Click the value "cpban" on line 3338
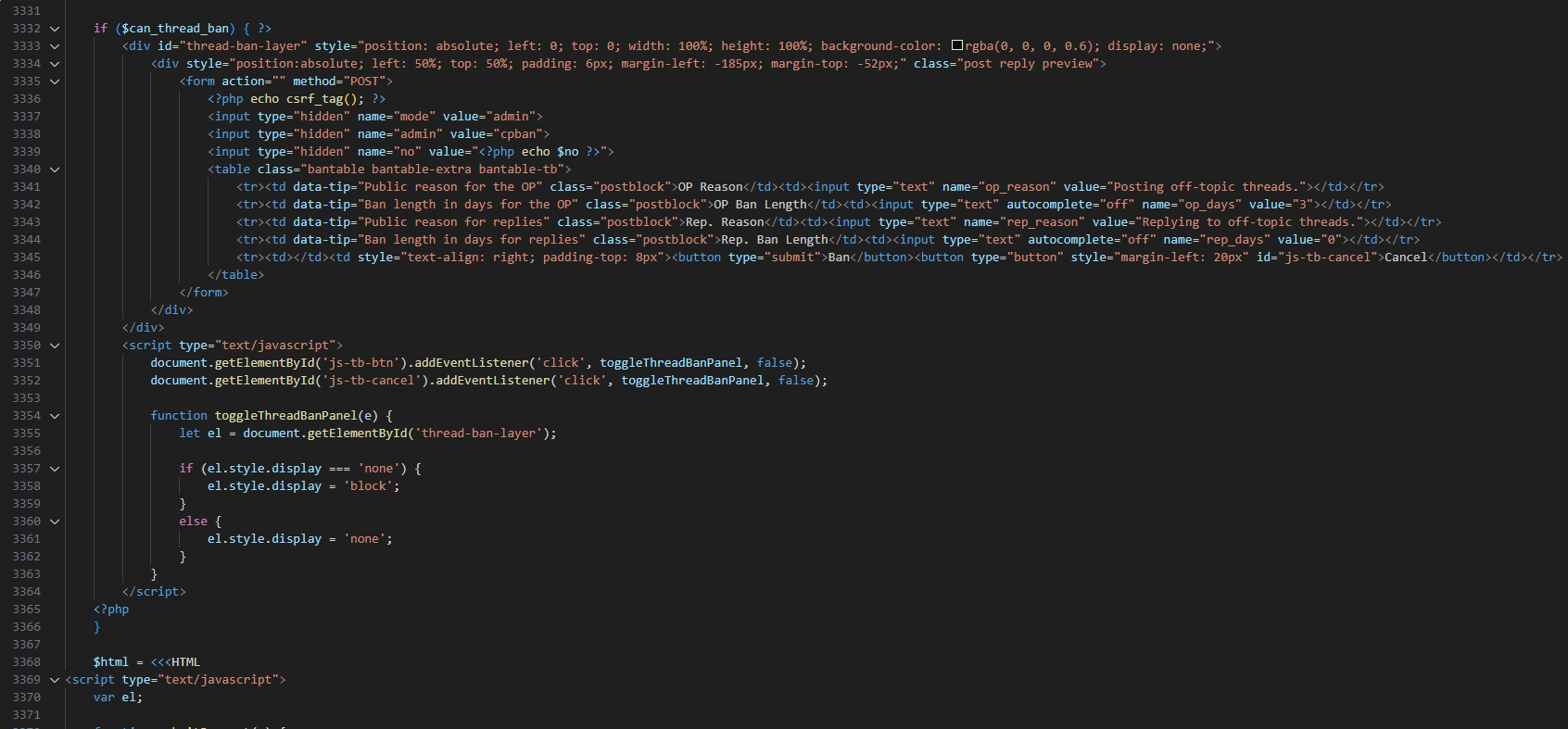Viewport: 1568px width, 729px height. click(518, 134)
